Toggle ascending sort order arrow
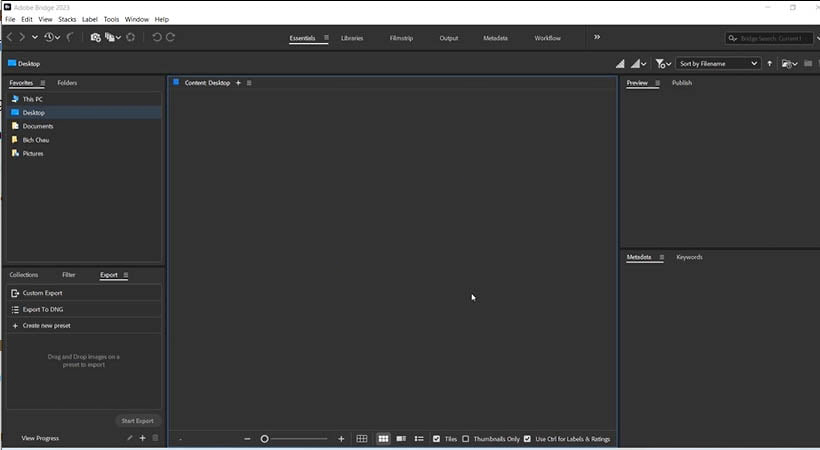 (769, 63)
